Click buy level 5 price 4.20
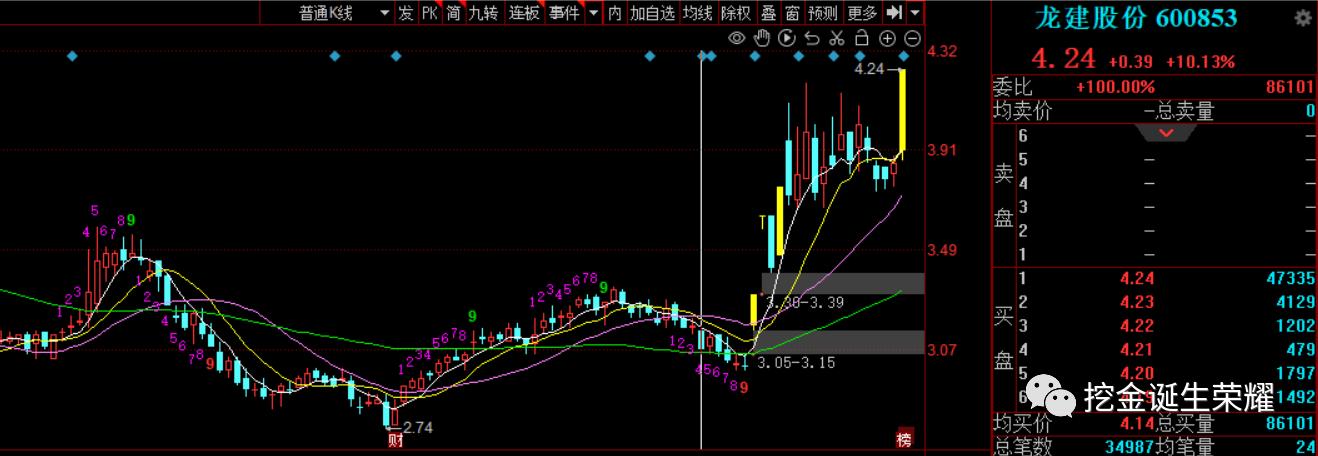1318x456 pixels. 1137,374
